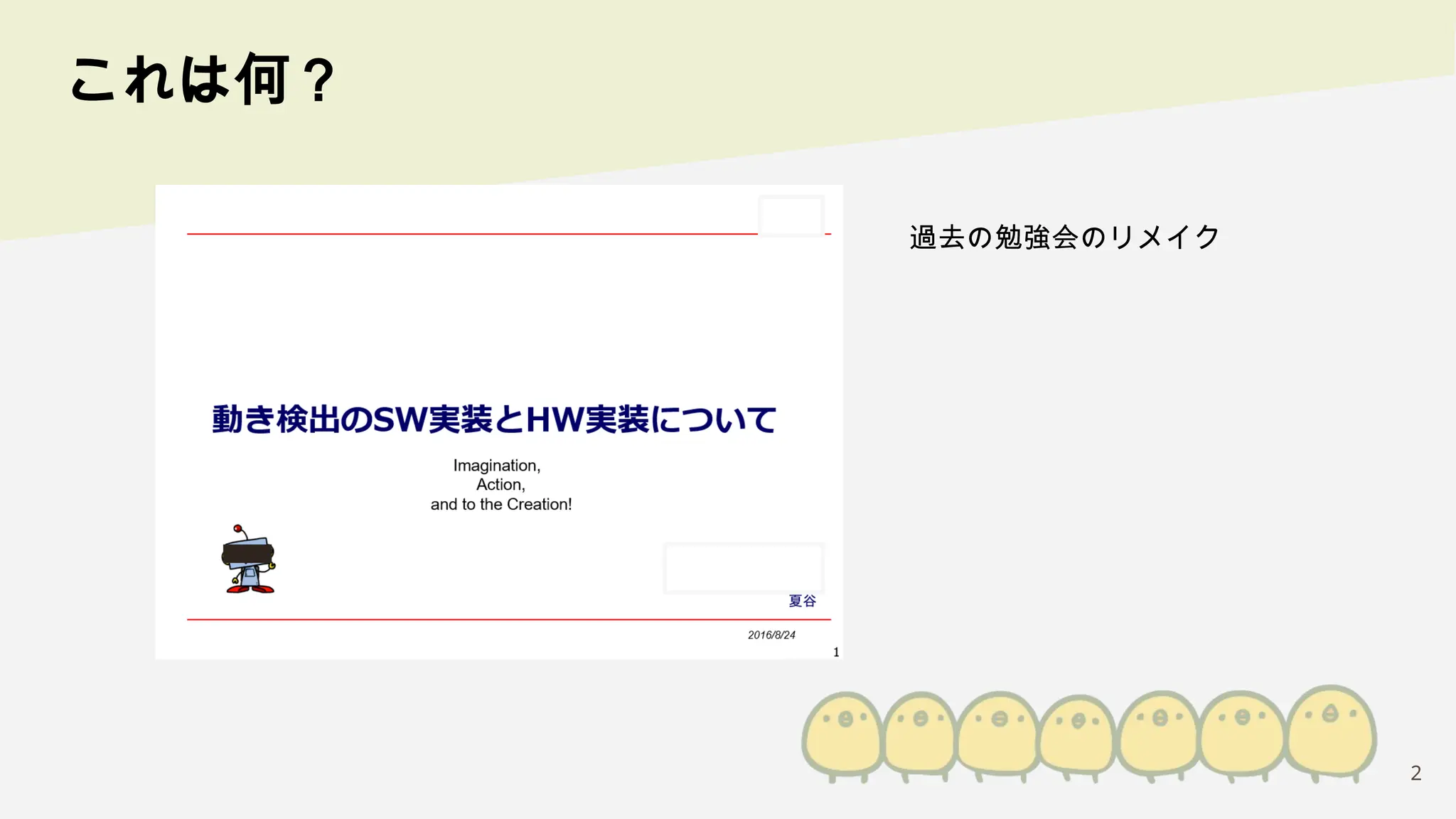The height and width of the screenshot is (819, 1456).
Task: Click the middle (fourth) chick in the row
Action: click(x=1077, y=737)
